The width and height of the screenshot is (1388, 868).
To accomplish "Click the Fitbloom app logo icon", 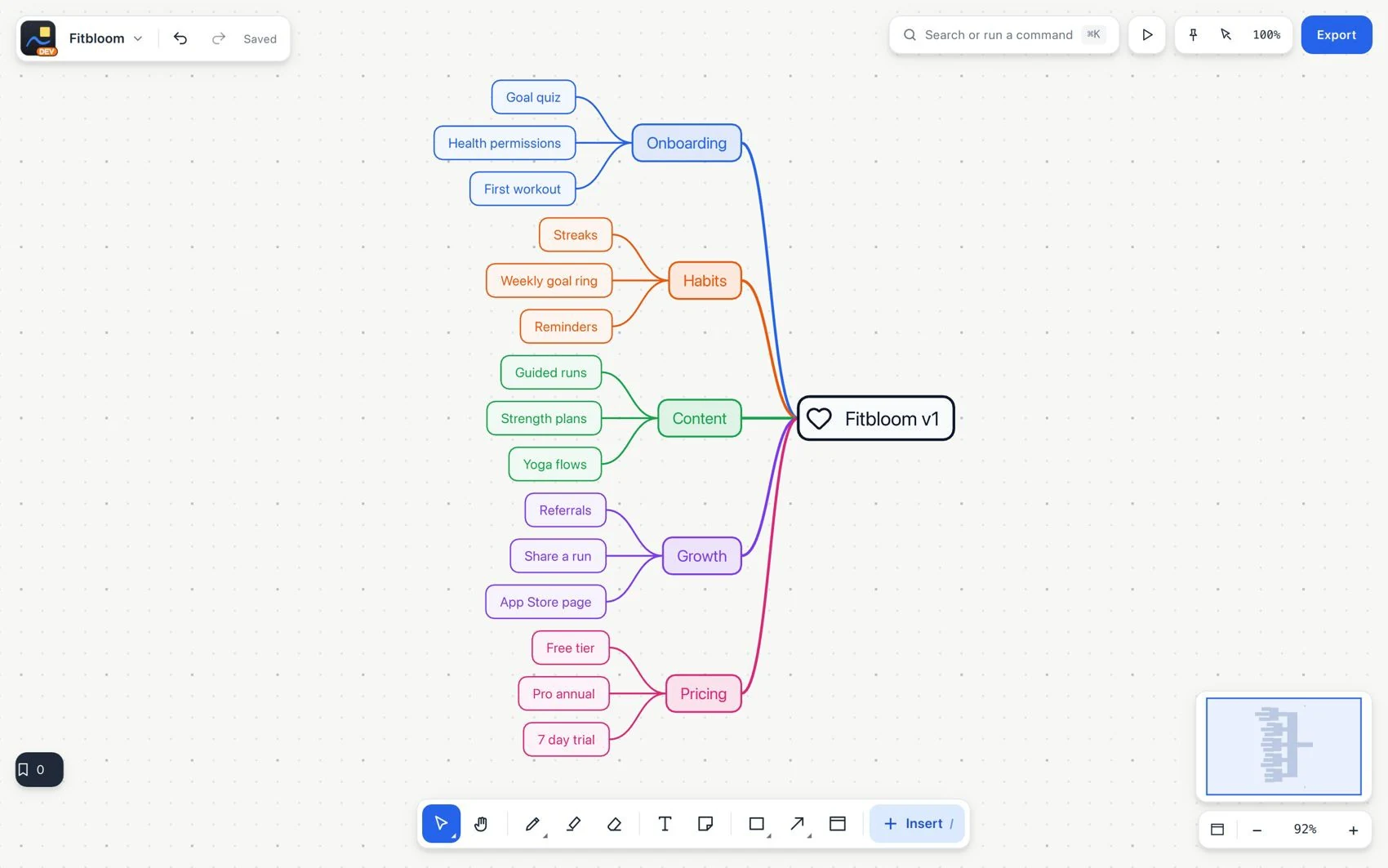I will coord(38,38).
